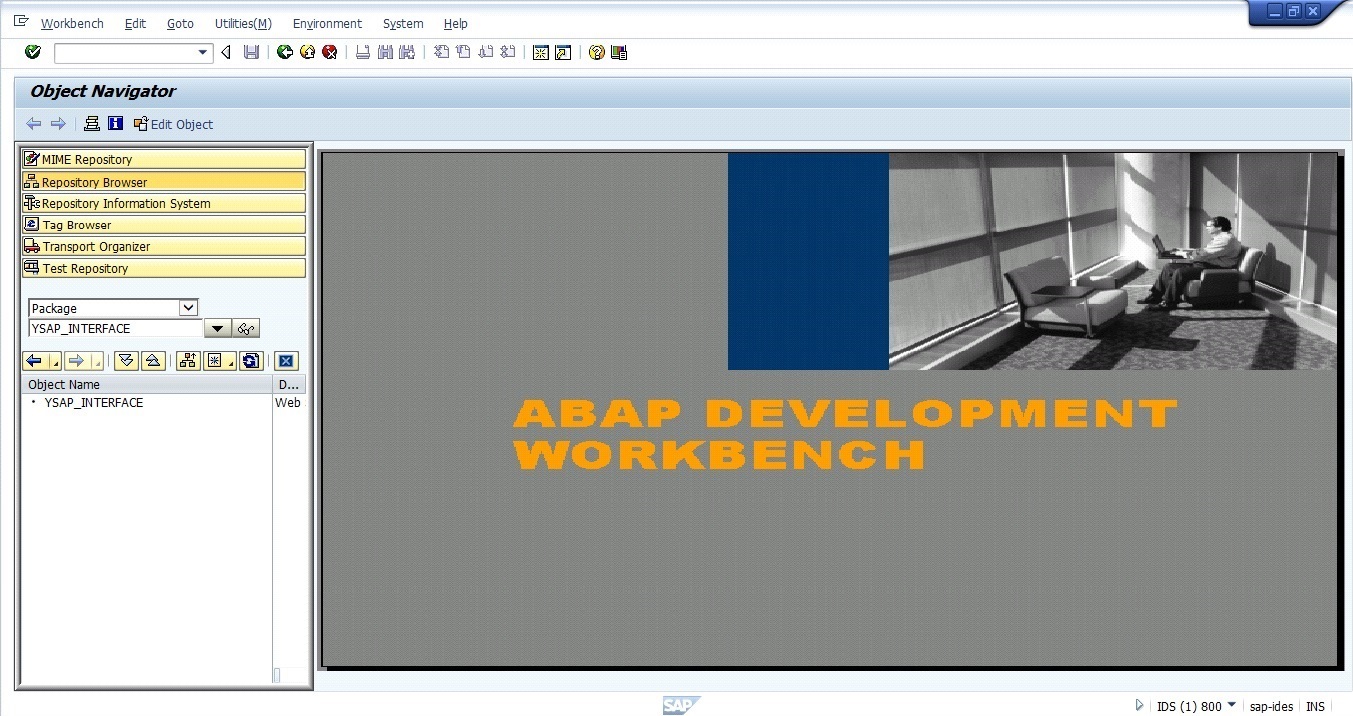Open the Workbench menu
Screen dimensions: 1353x716
click(x=72, y=23)
